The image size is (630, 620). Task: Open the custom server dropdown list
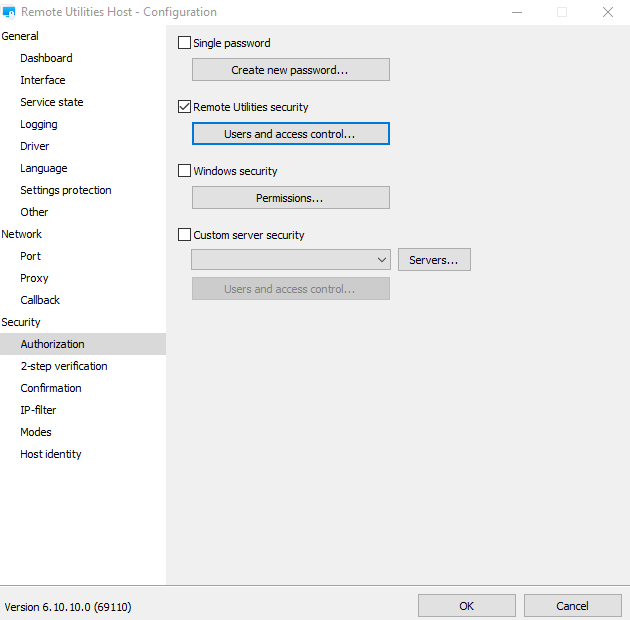[x=290, y=260]
